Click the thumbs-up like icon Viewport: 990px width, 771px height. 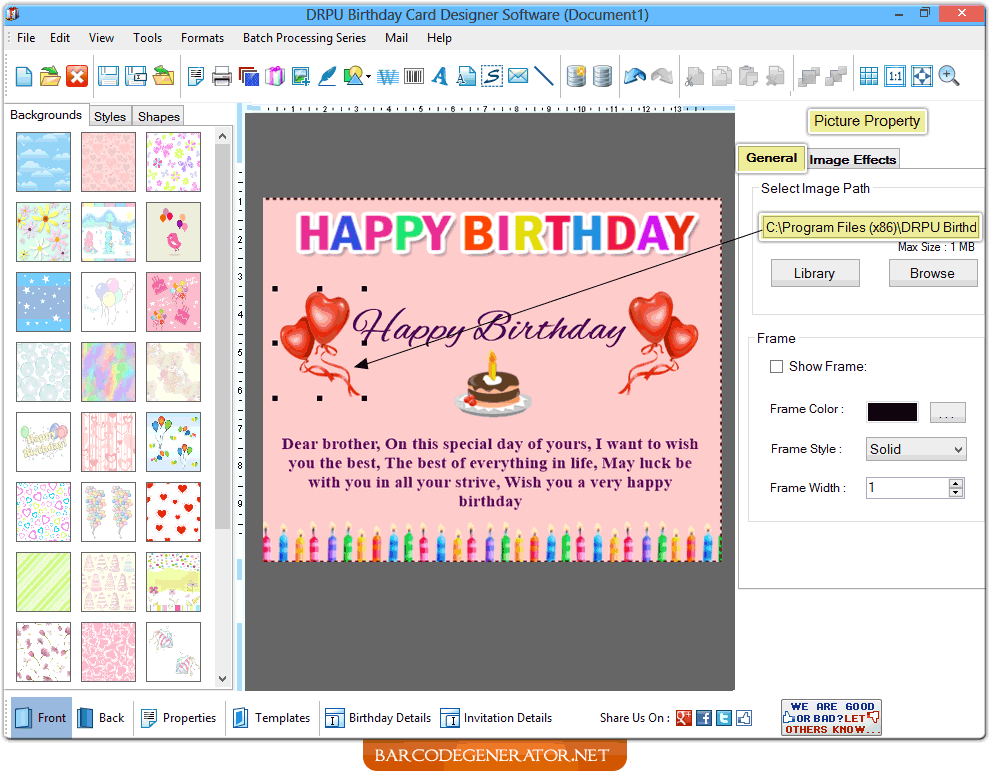tap(744, 718)
